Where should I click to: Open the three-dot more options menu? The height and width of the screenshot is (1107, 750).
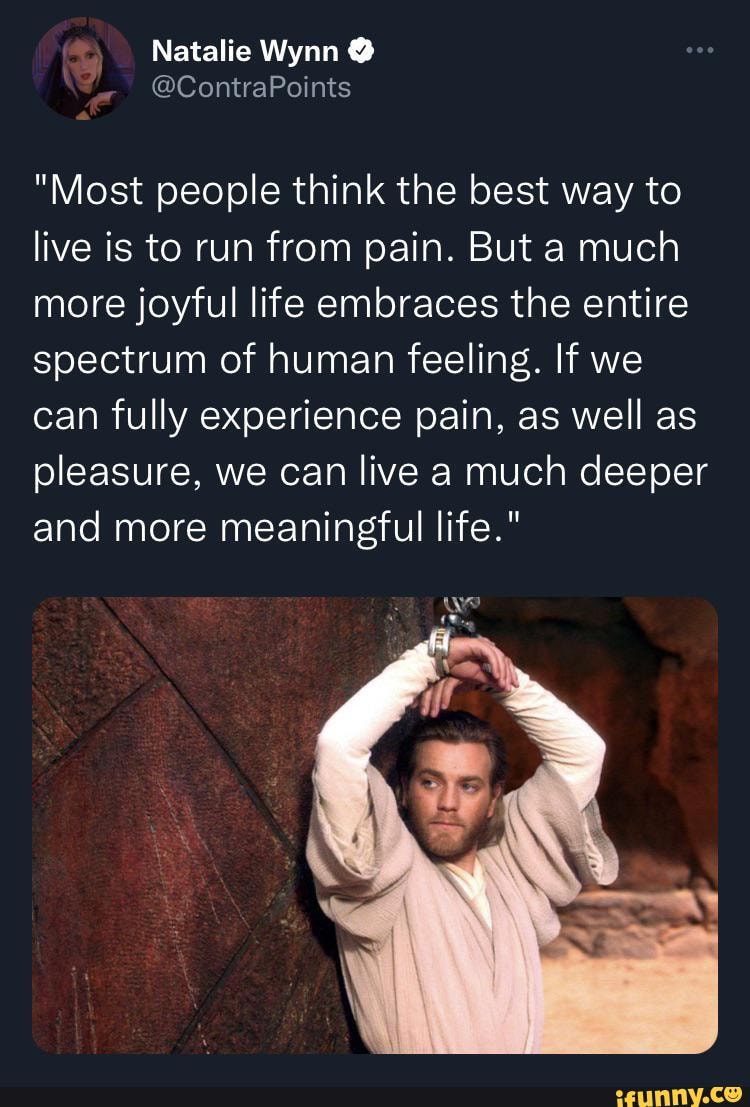click(x=700, y=50)
